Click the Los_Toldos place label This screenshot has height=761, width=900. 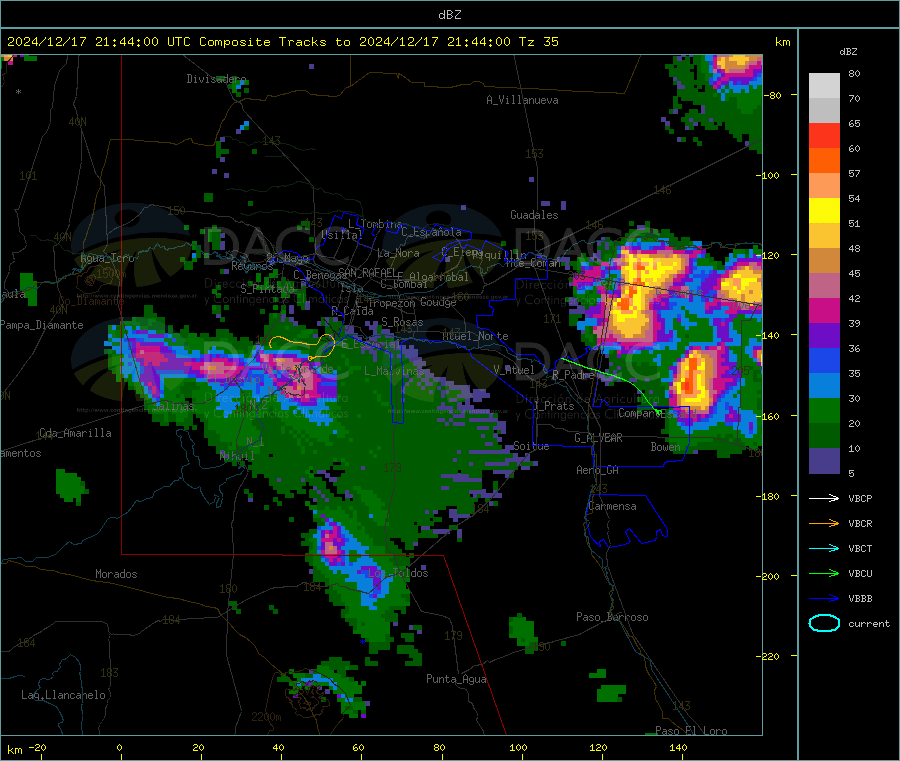pos(398,573)
